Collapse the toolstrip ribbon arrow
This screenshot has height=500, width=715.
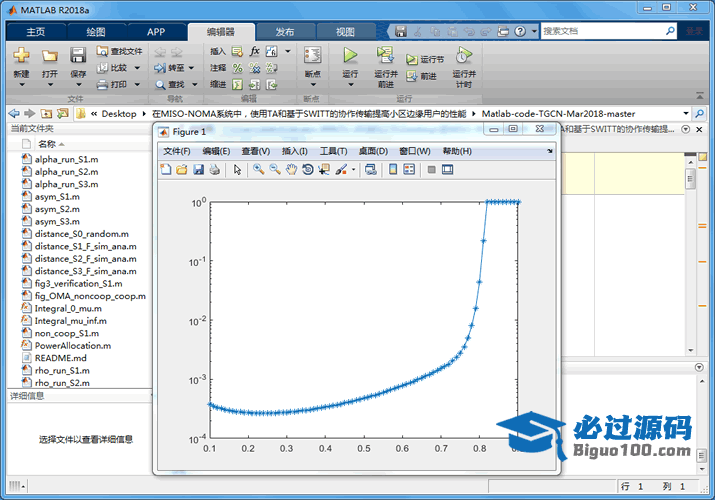point(700,95)
